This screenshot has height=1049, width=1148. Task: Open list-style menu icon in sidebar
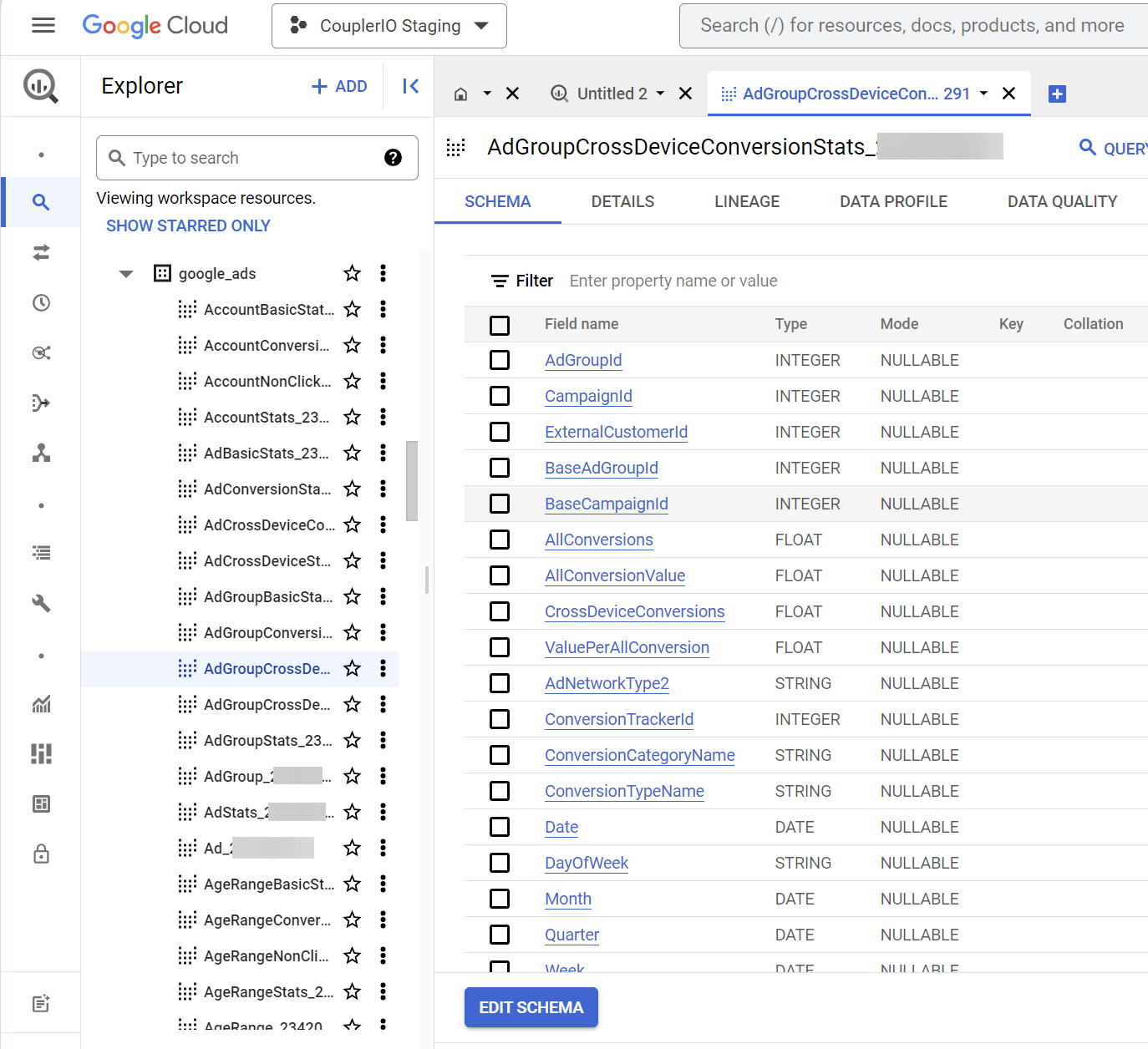click(41, 553)
